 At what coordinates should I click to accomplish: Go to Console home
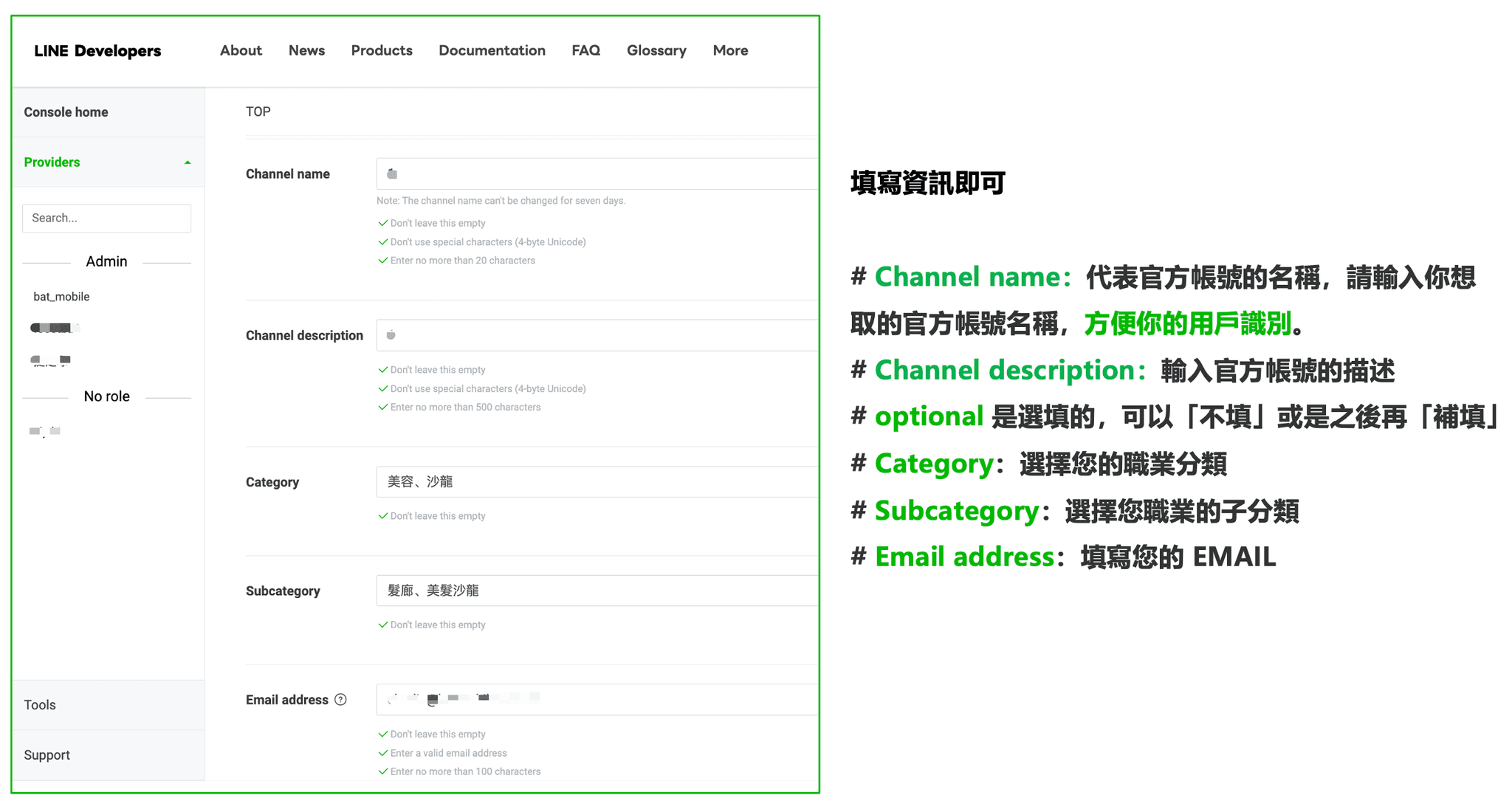(x=66, y=112)
